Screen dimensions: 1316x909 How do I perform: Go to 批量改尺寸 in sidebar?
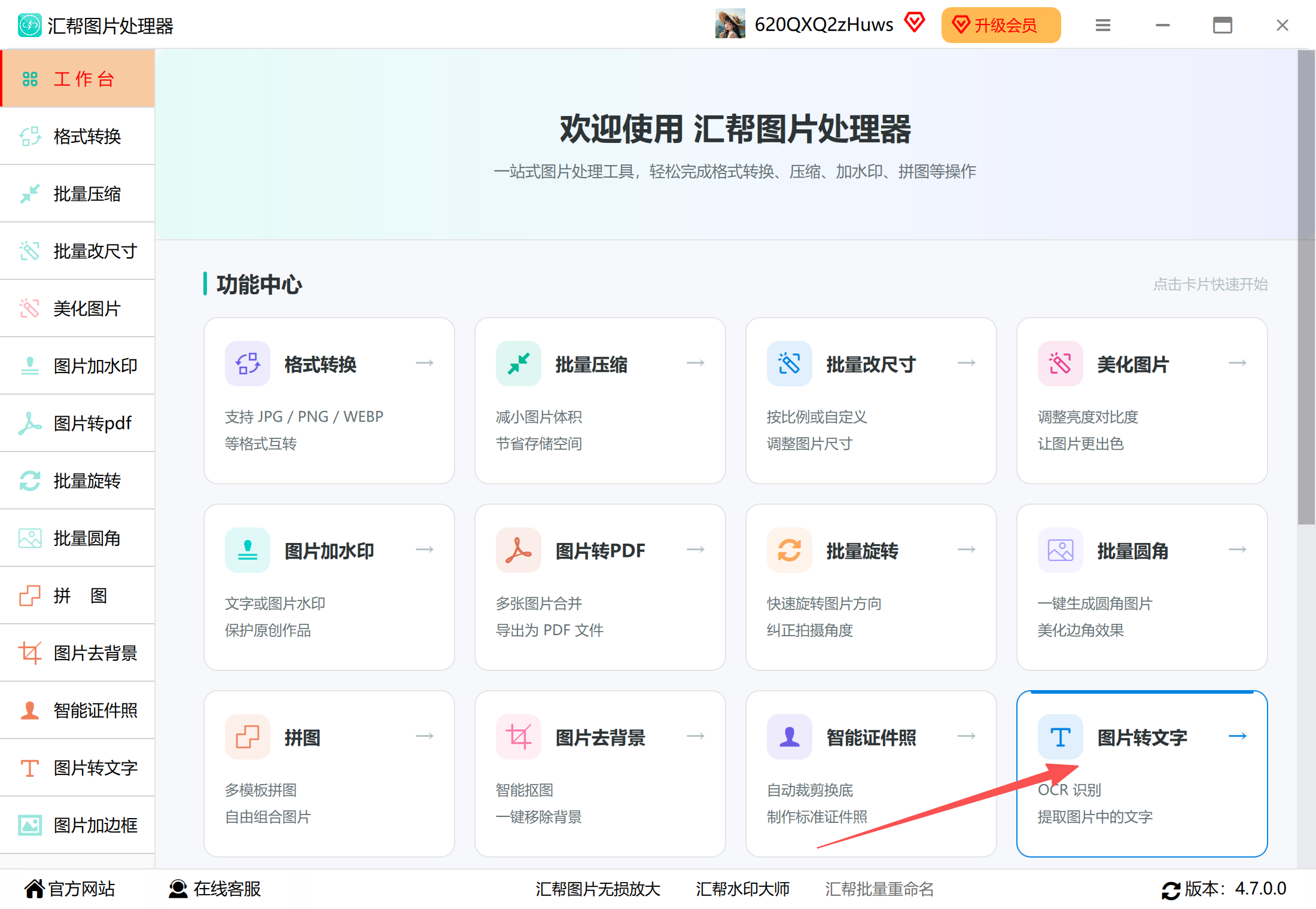point(78,251)
